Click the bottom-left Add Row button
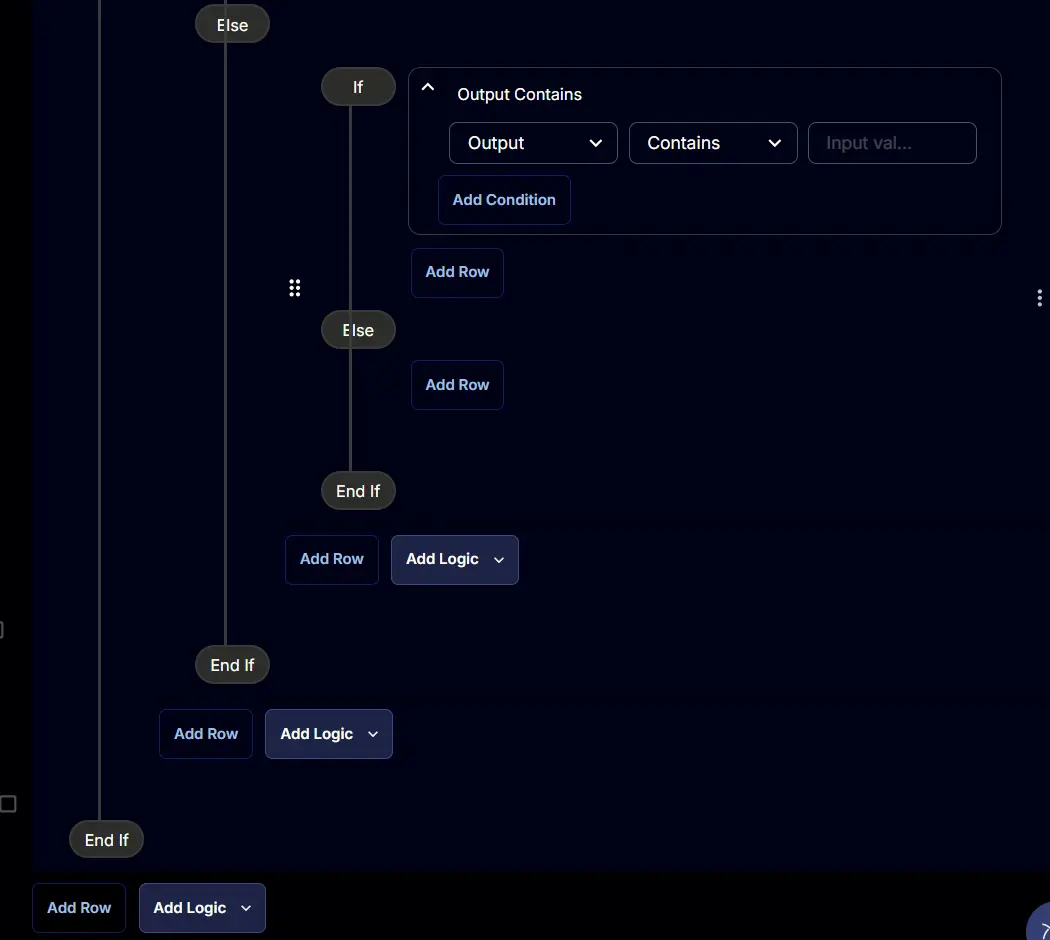1050x940 pixels. [79, 908]
